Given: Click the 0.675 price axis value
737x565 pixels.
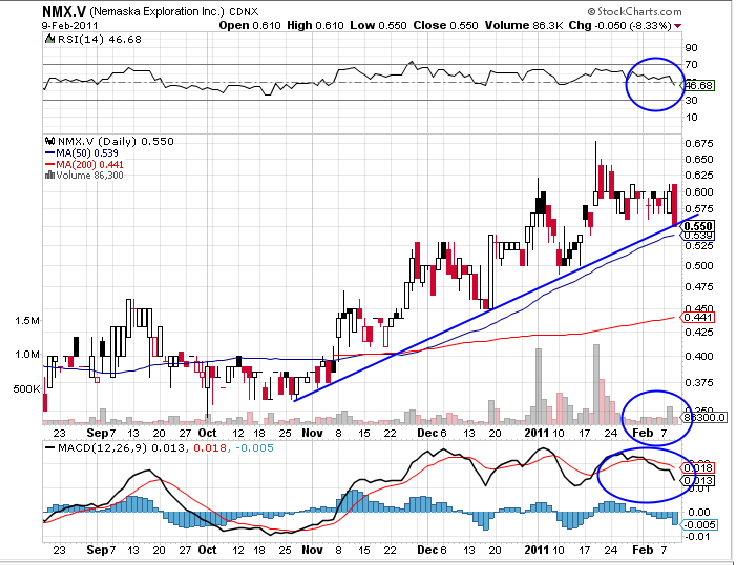Looking at the screenshot, I should tap(699, 144).
